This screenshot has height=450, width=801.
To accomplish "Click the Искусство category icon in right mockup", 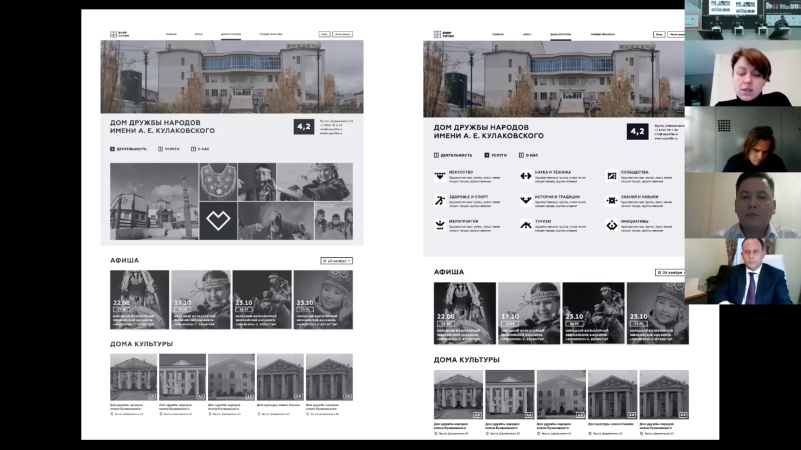I will [439, 175].
